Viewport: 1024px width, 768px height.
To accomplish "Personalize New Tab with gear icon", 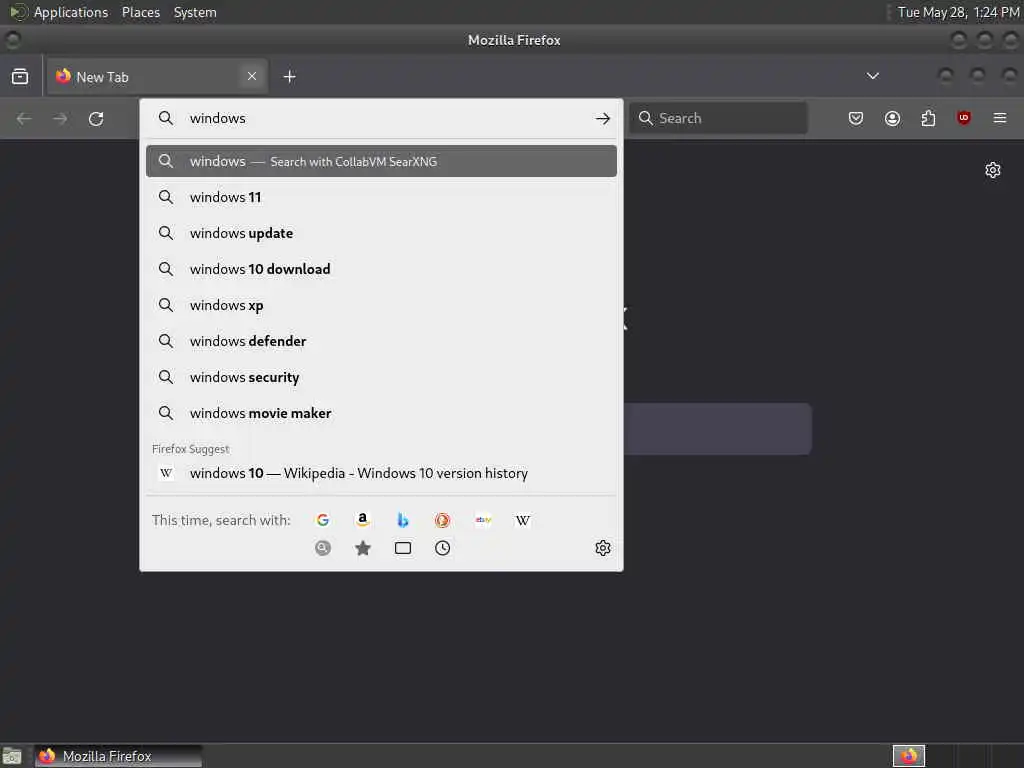I will pyautogui.click(x=993, y=170).
